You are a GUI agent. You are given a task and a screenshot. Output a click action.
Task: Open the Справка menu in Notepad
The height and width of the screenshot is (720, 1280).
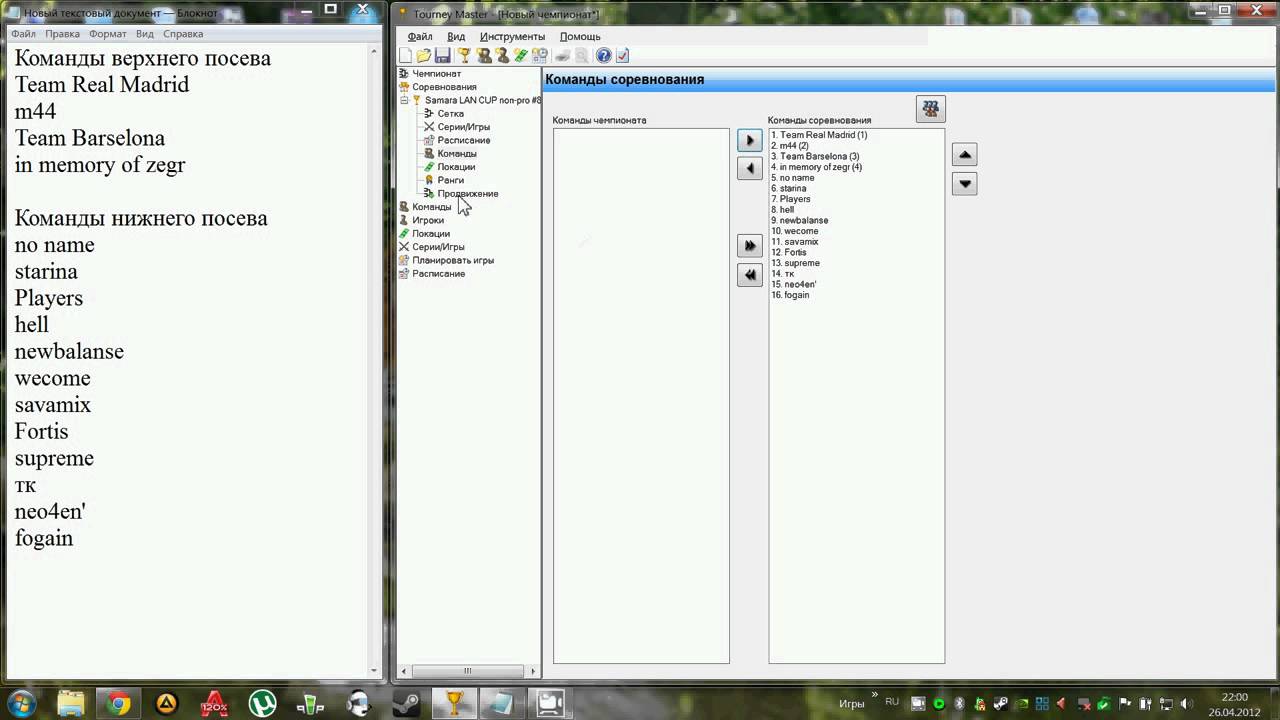tap(183, 34)
